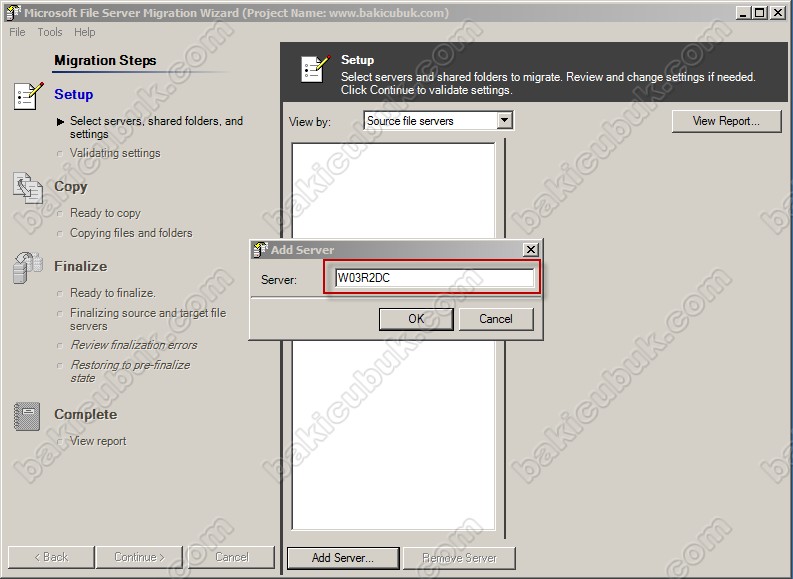Screen dimensions: 793x579
Task: Click the Add Server... button
Action: coord(343,558)
